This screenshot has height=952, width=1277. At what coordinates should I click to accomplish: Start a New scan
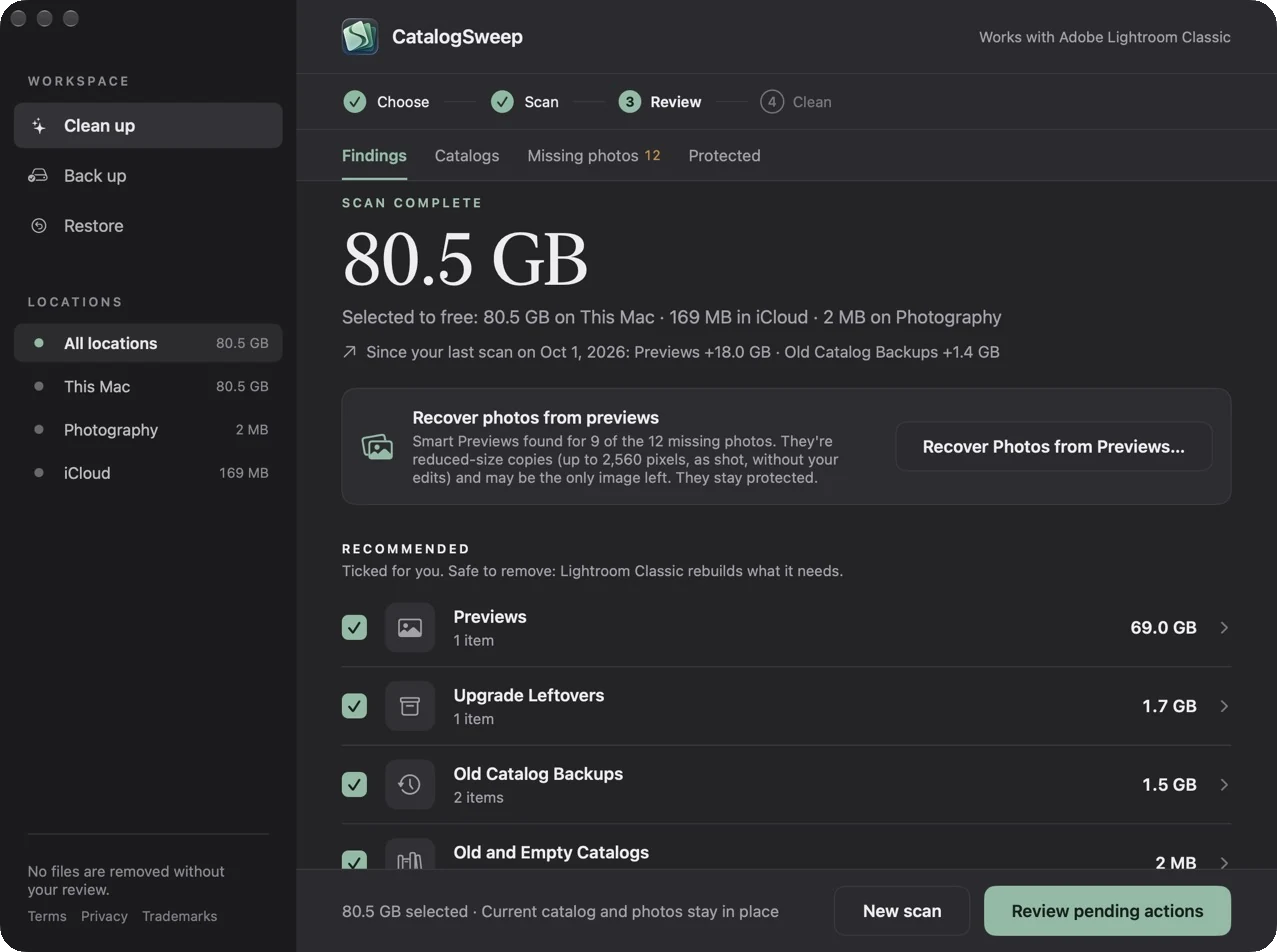click(x=902, y=911)
